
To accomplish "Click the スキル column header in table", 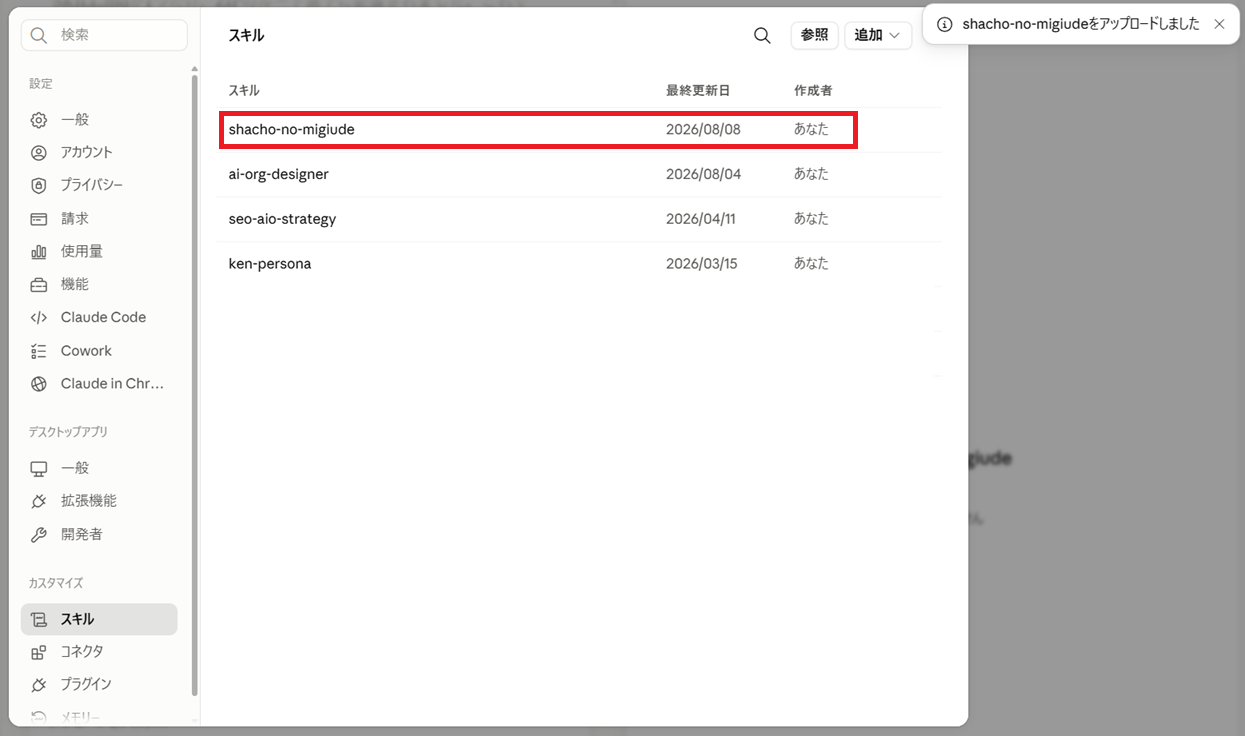I will coord(244,91).
